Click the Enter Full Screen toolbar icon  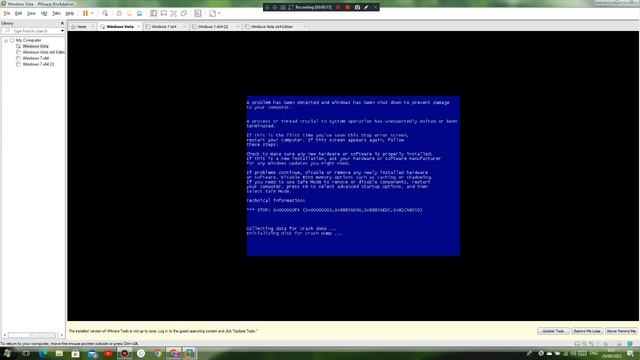tap(173, 13)
